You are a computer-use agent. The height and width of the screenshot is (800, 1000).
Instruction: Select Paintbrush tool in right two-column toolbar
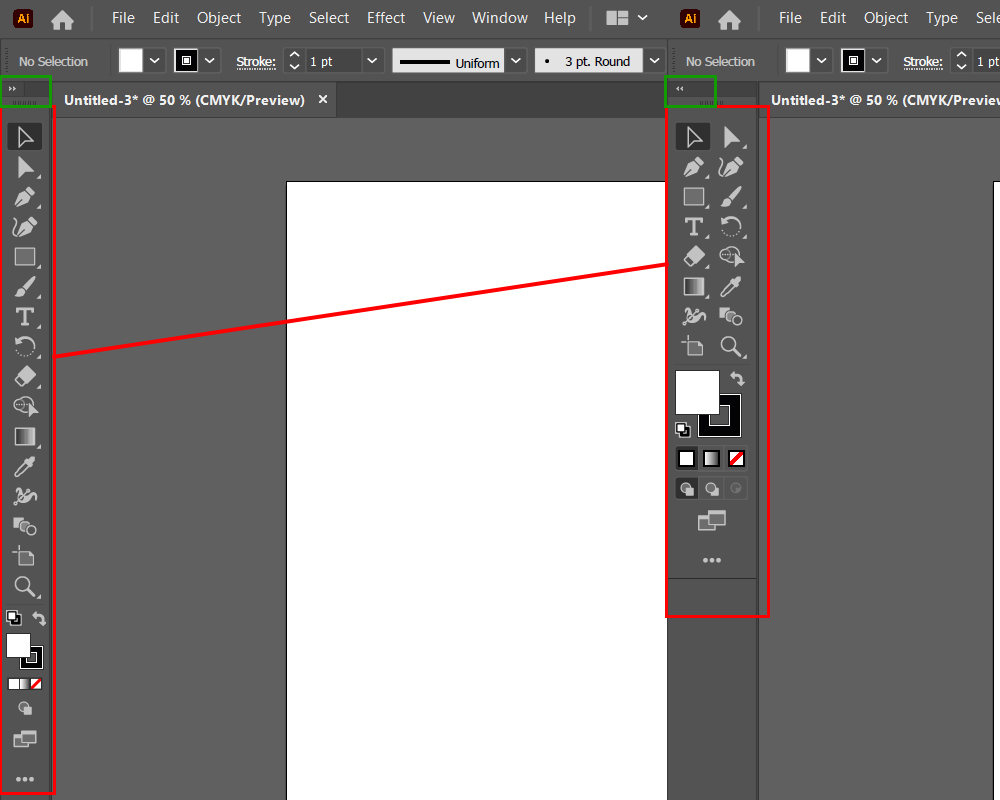click(x=731, y=197)
